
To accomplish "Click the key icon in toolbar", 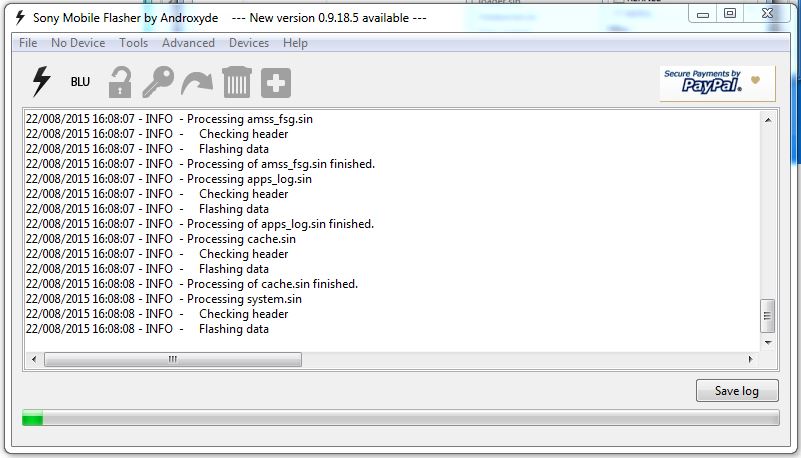I will [x=158, y=82].
